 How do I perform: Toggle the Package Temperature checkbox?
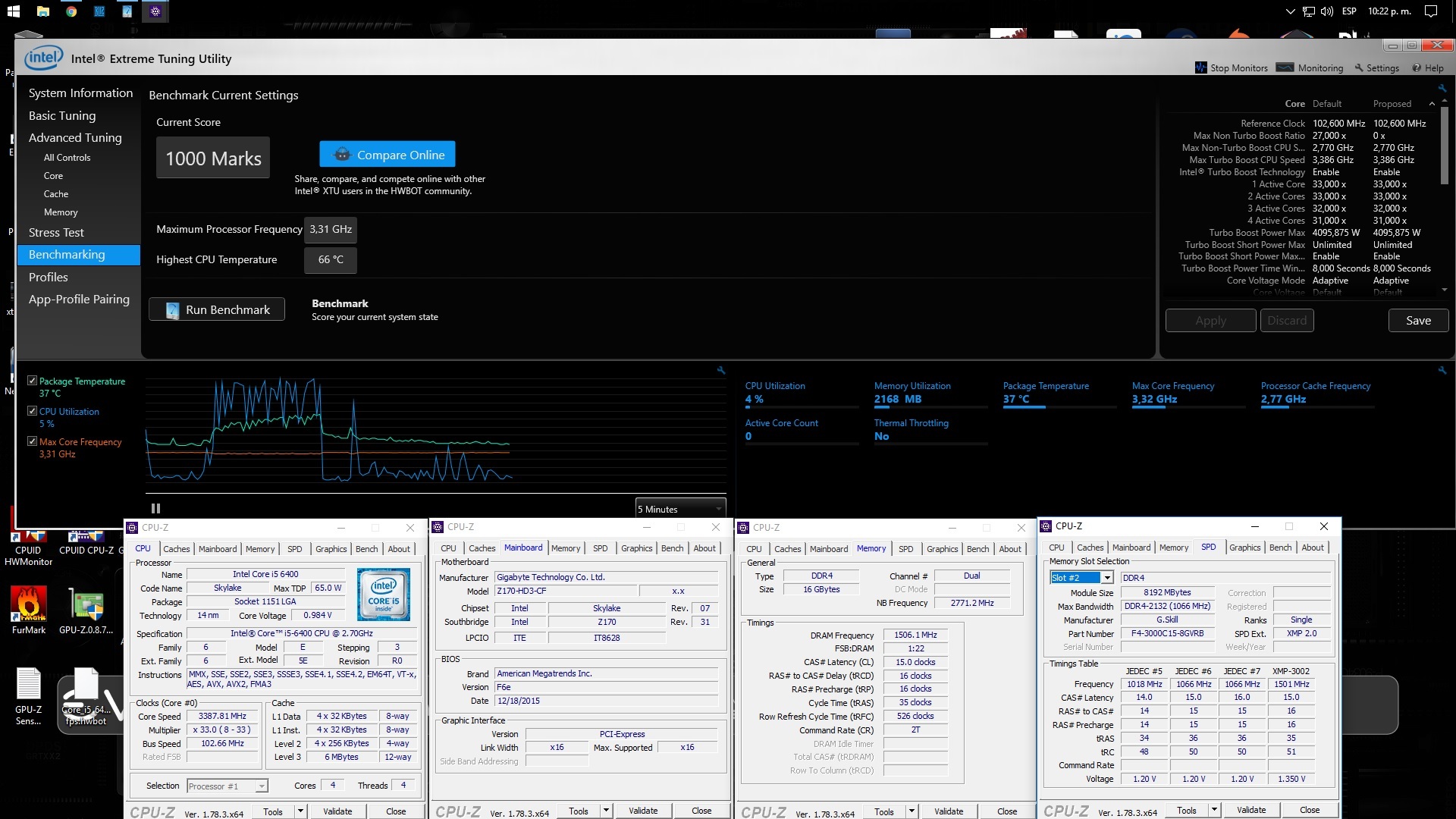tap(32, 381)
